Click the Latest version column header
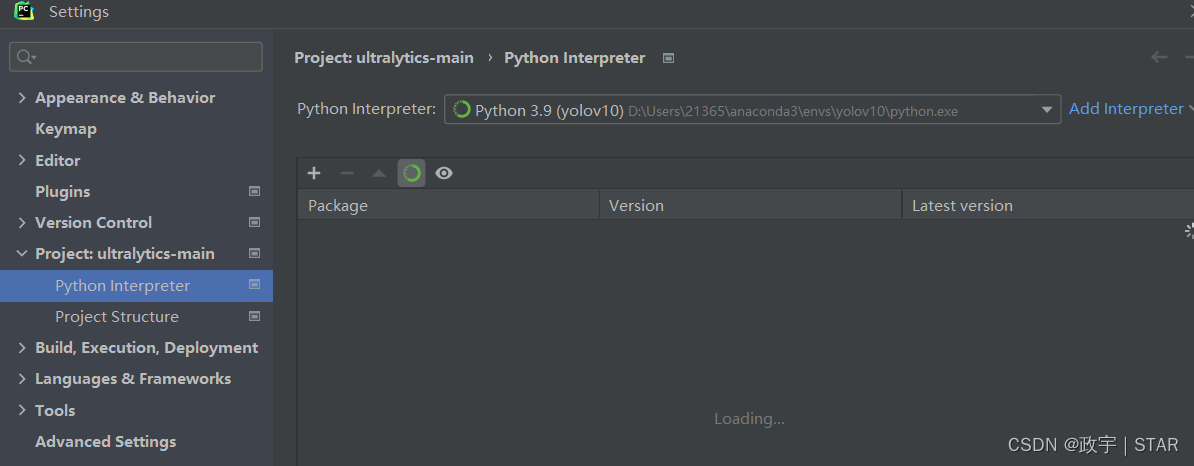Image resolution: width=1194 pixels, height=466 pixels. tap(1048, 206)
